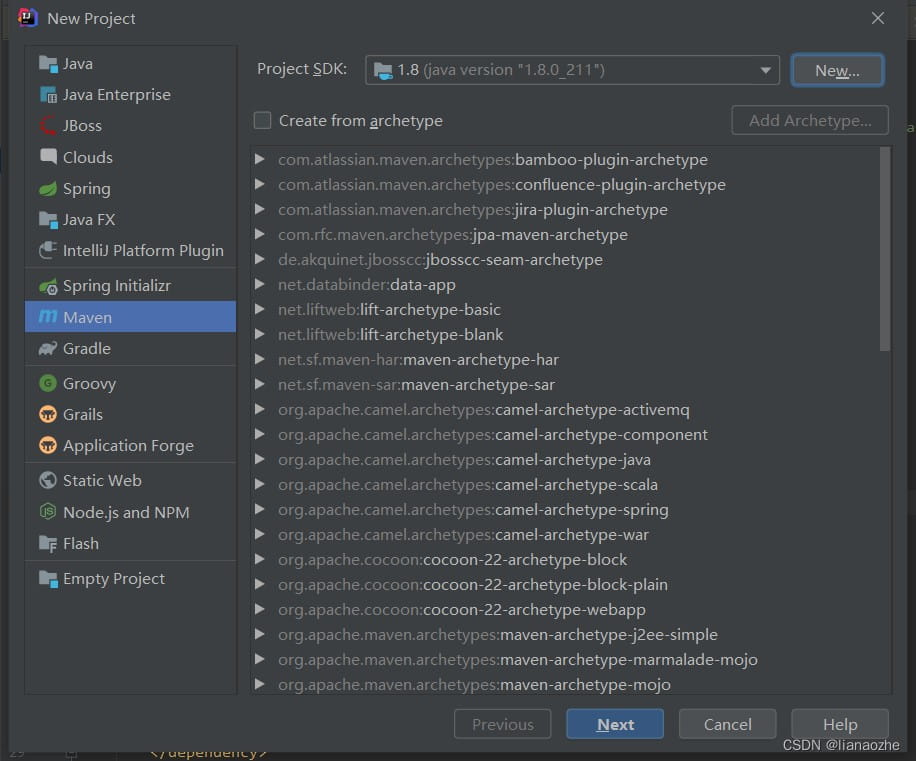The width and height of the screenshot is (916, 761).
Task: Click the New... SDK button
Action: point(837,71)
